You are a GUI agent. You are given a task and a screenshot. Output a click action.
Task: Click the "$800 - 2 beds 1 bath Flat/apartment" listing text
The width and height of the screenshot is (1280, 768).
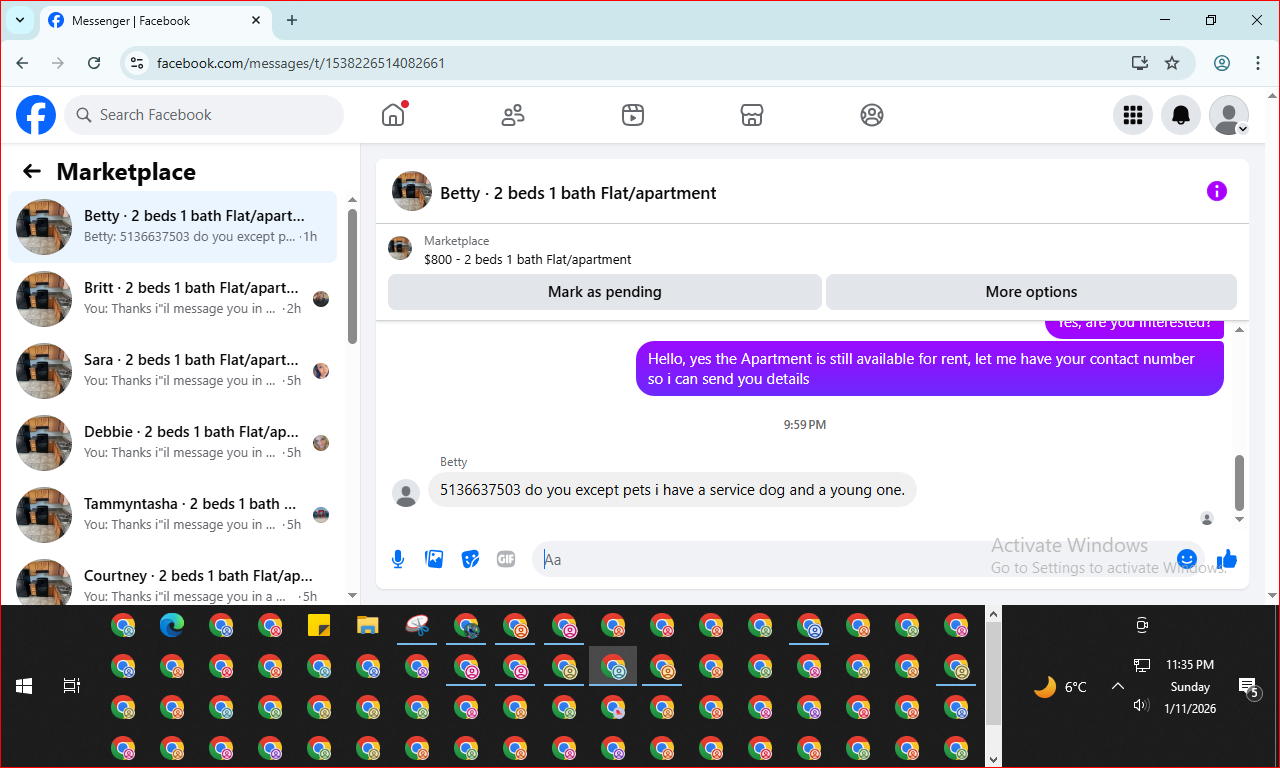[528, 259]
